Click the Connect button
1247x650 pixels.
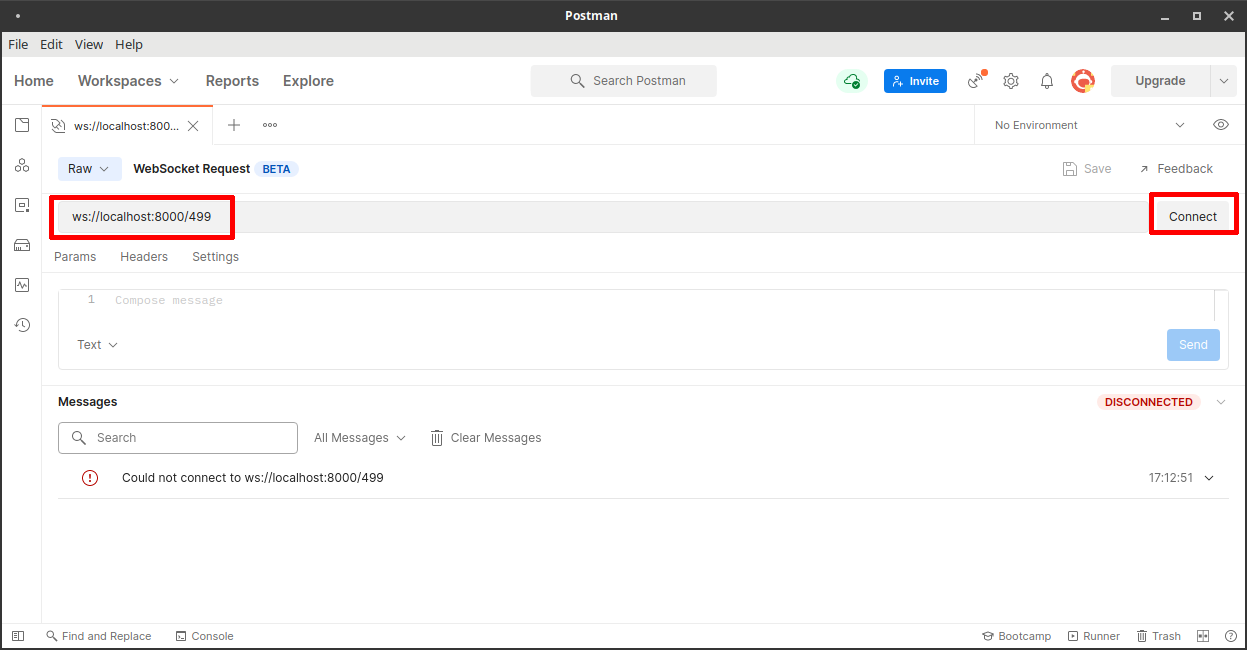pyautogui.click(x=1193, y=217)
